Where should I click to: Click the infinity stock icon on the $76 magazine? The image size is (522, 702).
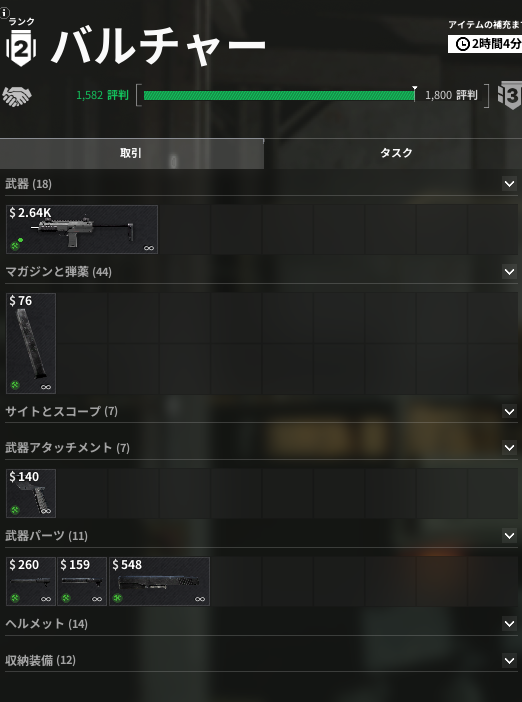point(46,387)
